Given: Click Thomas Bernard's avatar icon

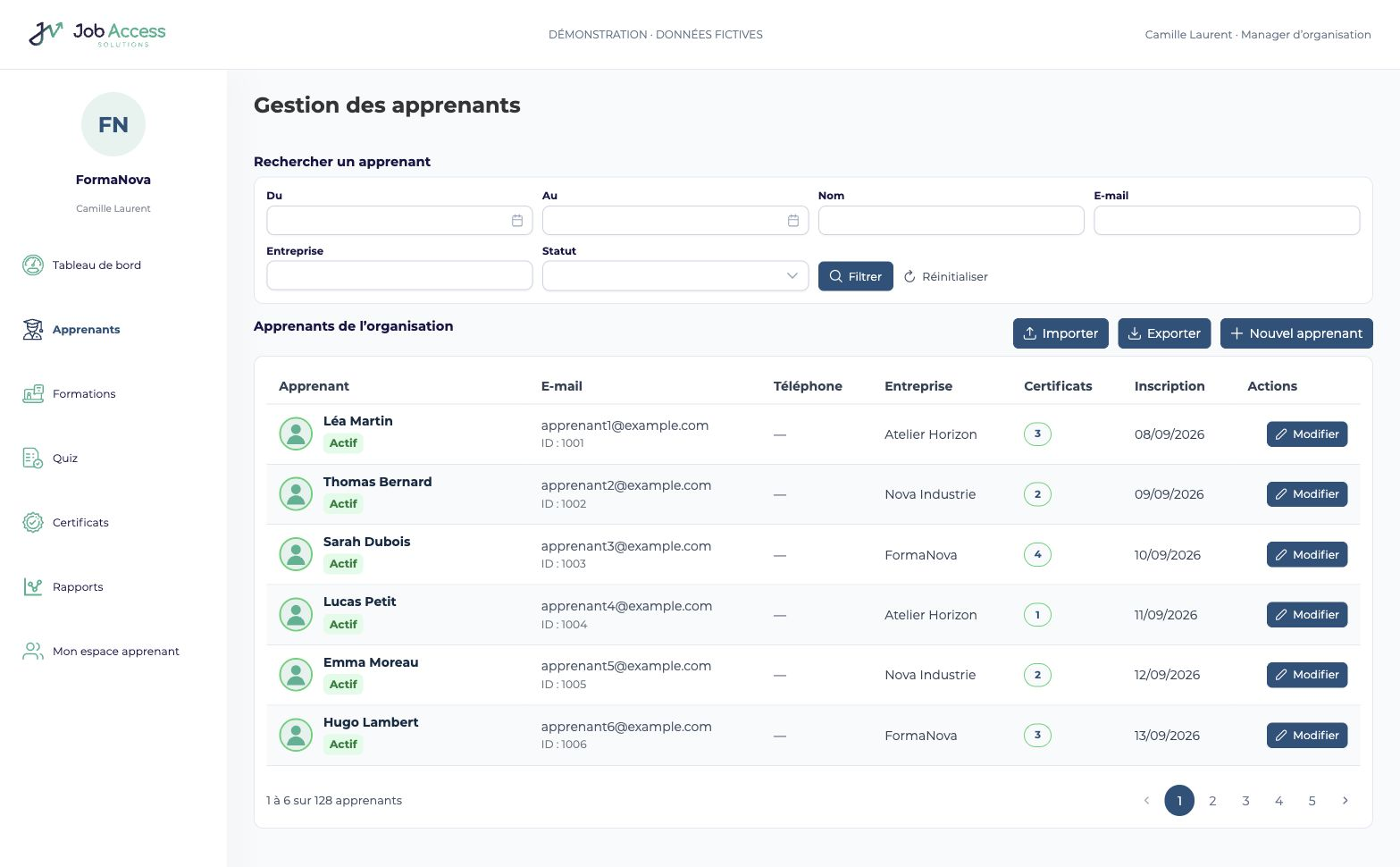Looking at the screenshot, I should tap(296, 493).
